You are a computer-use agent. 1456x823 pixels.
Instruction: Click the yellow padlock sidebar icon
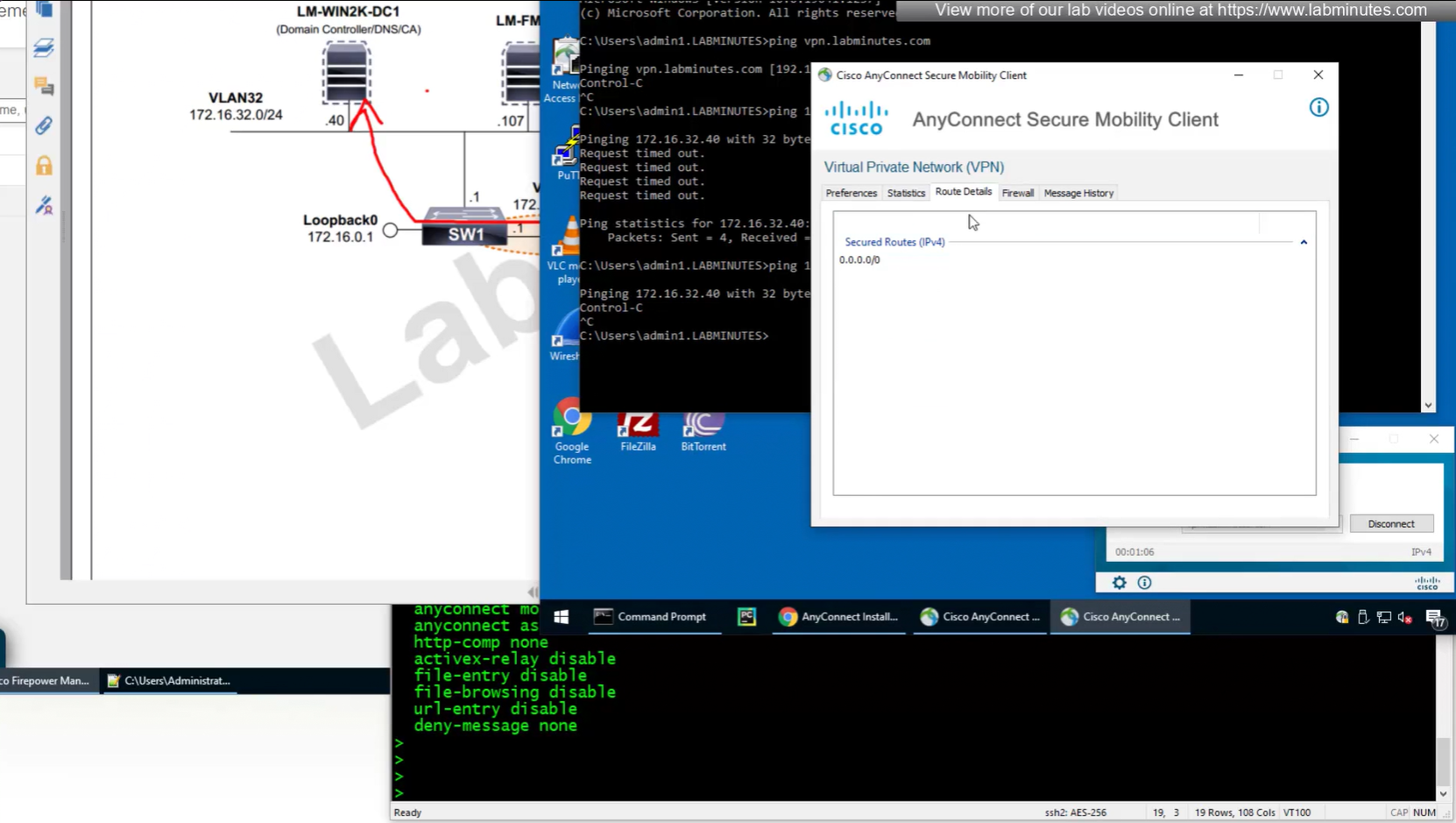(44, 166)
